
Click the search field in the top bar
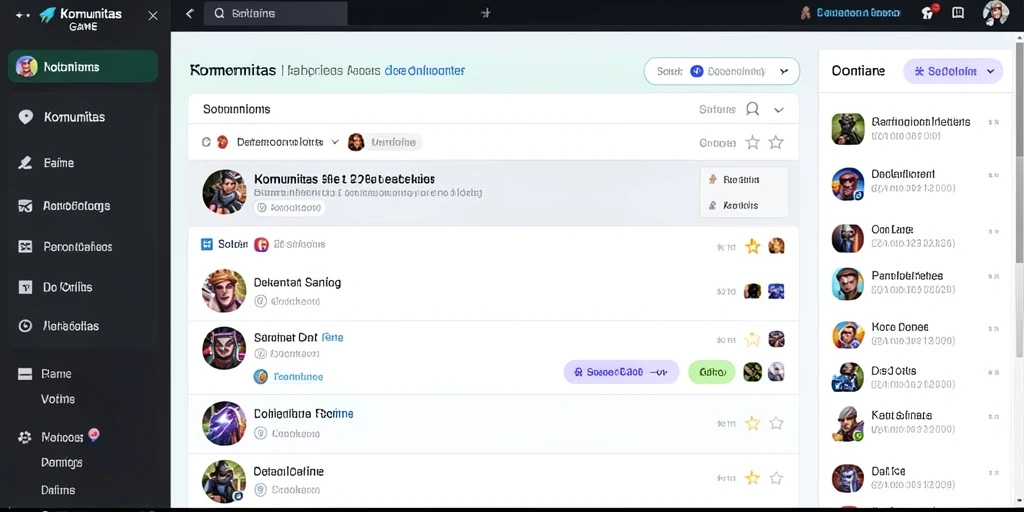pos(276,13)
